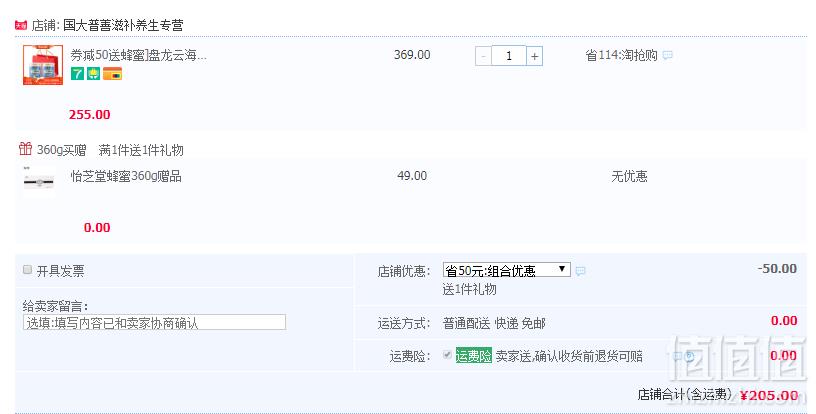816x414 pixels.
Task: Click the ¥205.00 shop total
Action: (769, 396)
